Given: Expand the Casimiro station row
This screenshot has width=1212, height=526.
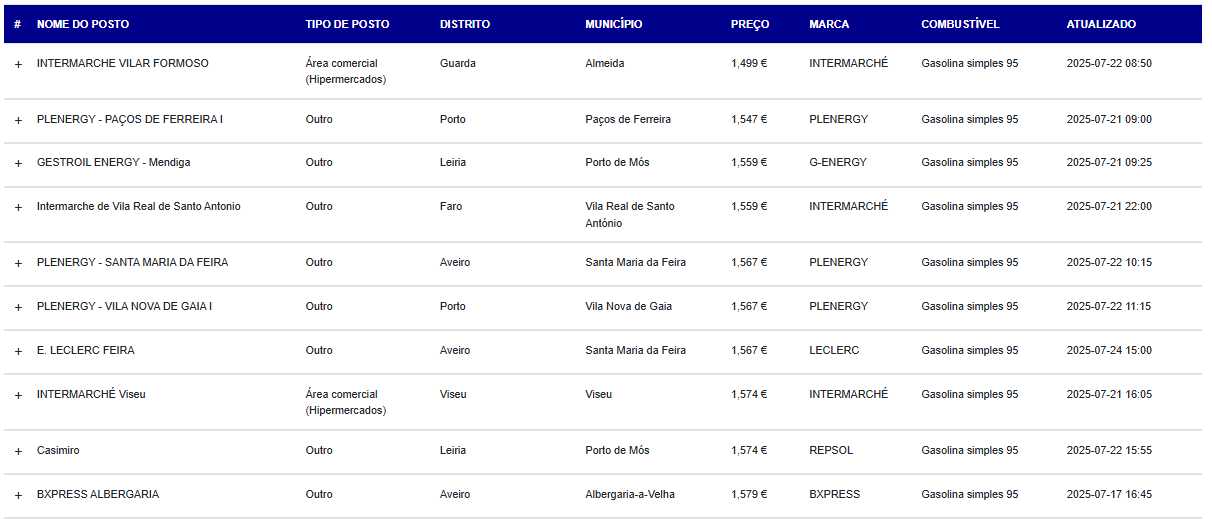Looking at the screenshot, I should click(x=18, y=451).
